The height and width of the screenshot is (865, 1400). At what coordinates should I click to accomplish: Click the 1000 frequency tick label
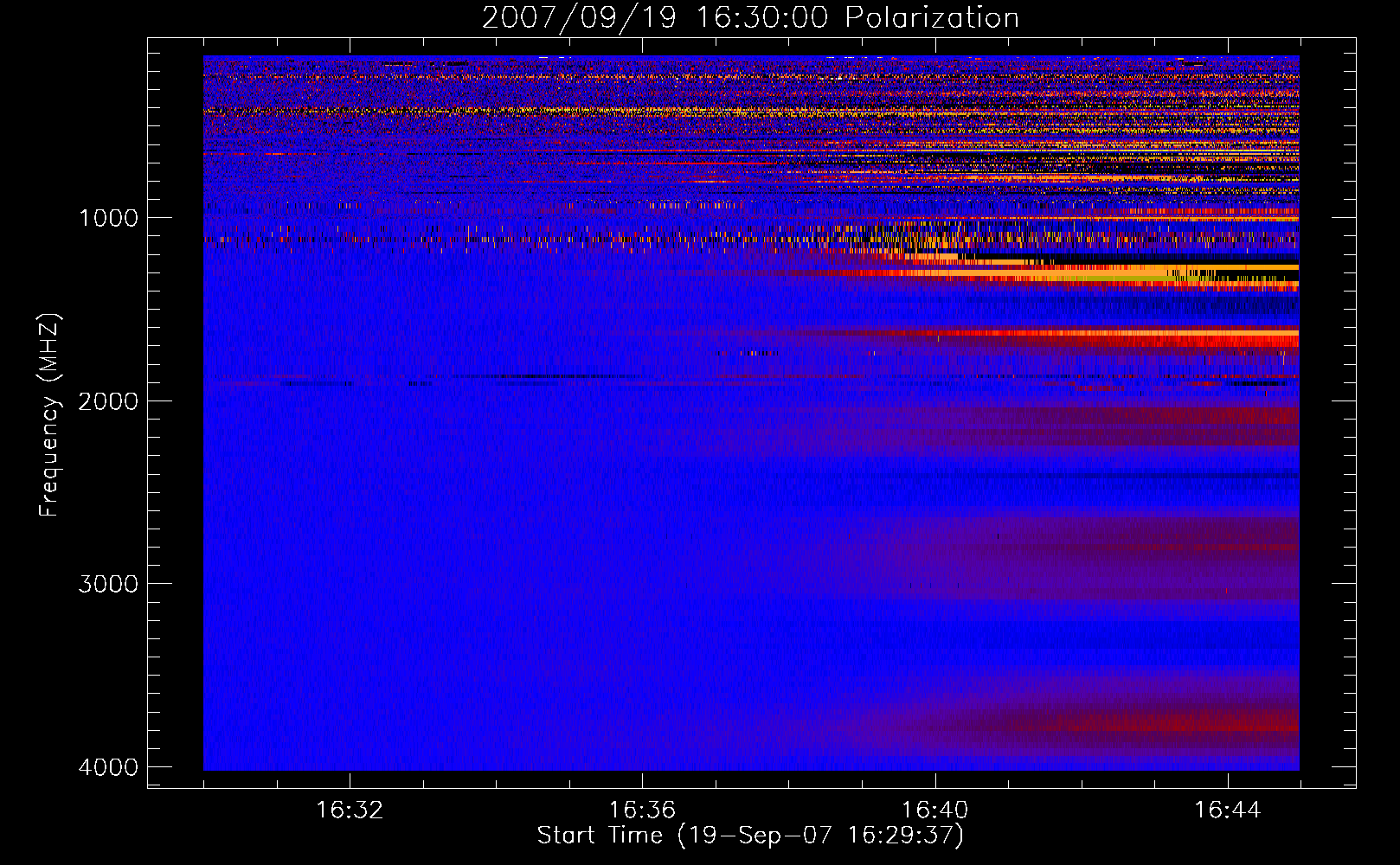click(x=108, y=217)
